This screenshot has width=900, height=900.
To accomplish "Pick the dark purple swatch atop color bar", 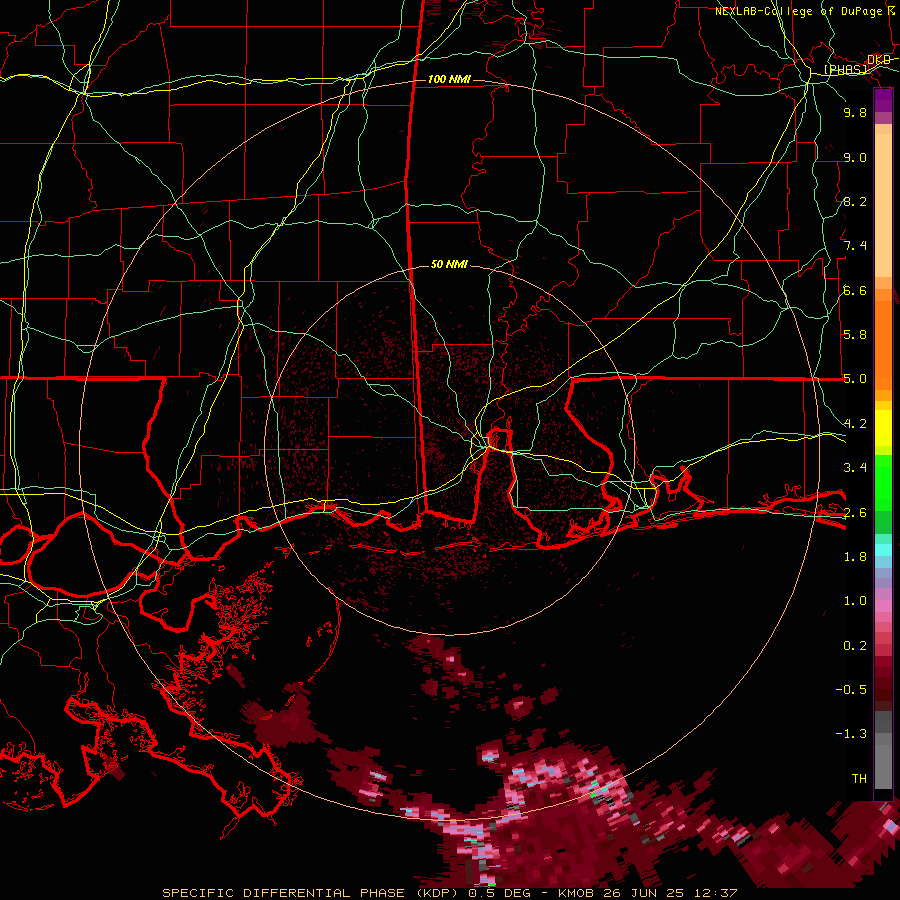I will 883,99.
